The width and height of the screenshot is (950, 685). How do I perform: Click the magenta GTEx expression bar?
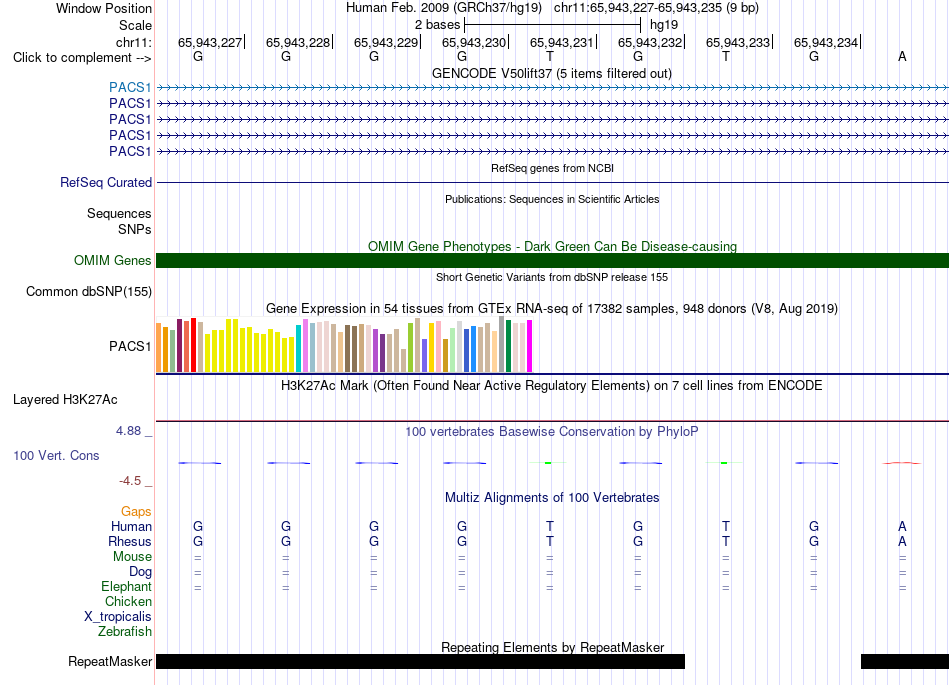coord(530,346)
